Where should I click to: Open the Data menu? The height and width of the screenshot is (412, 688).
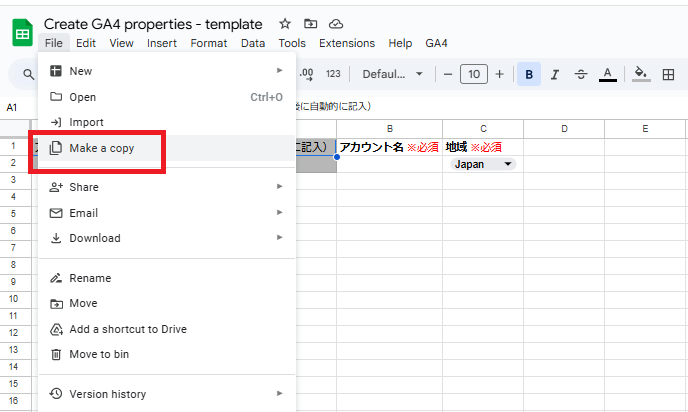click(x=253, y=43)
